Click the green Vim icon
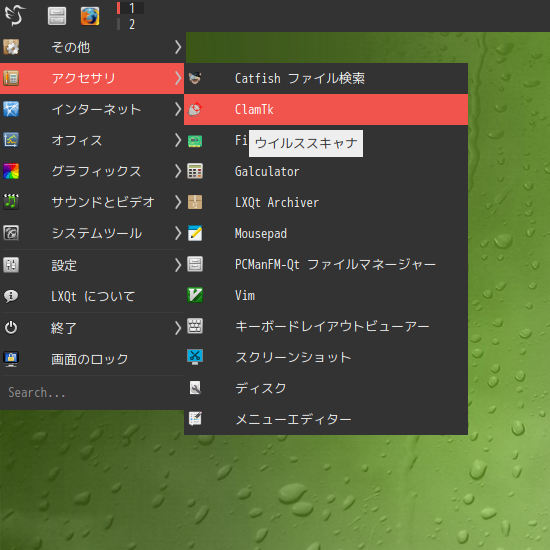Image resolution: width=550 pixels, height=550 pixels. coord(195,295)
